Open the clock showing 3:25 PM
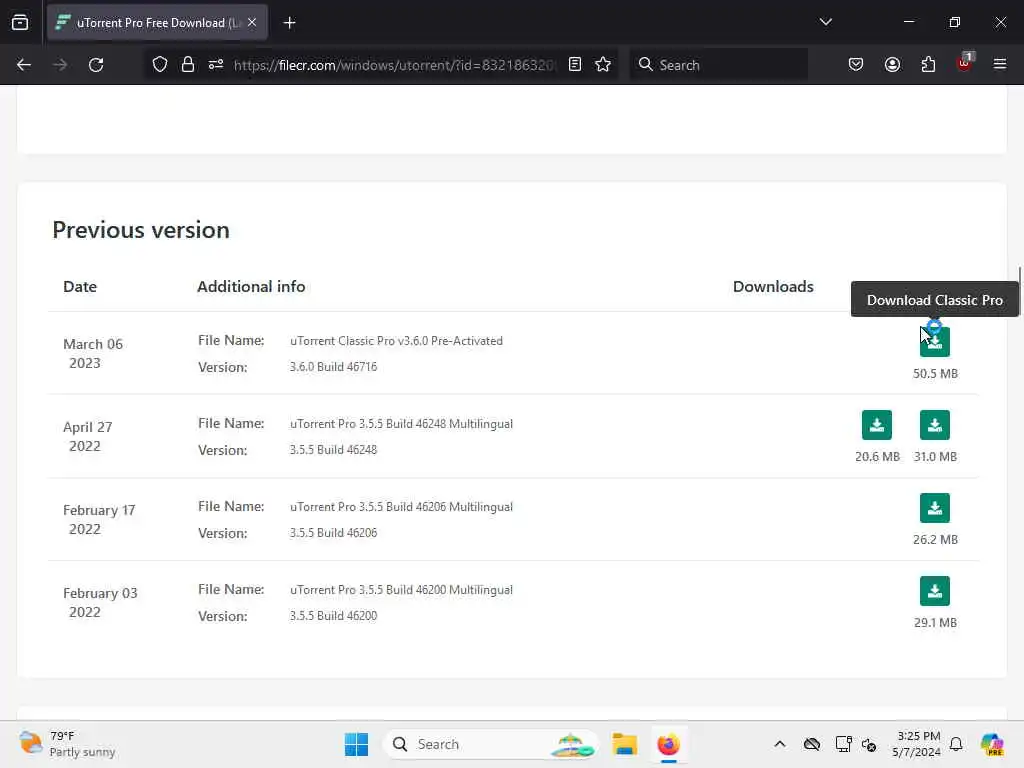Image resolution: width=1024 pixels, height=768 pixels. pyautogui.click(x=918, y=744)
